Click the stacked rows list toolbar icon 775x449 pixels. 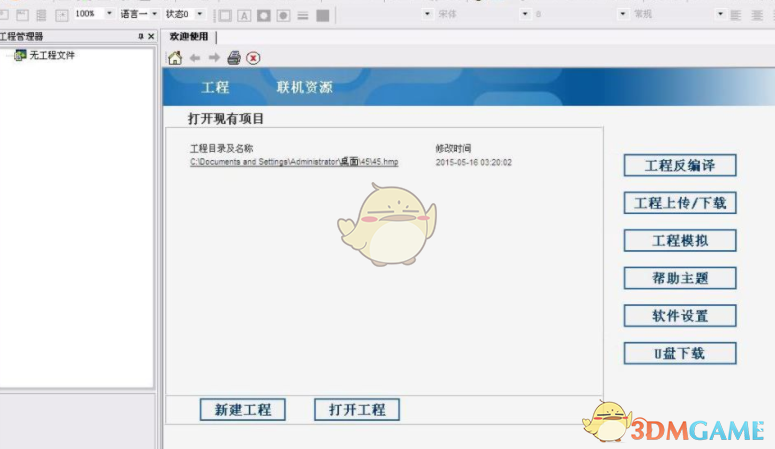coord(42,15)
